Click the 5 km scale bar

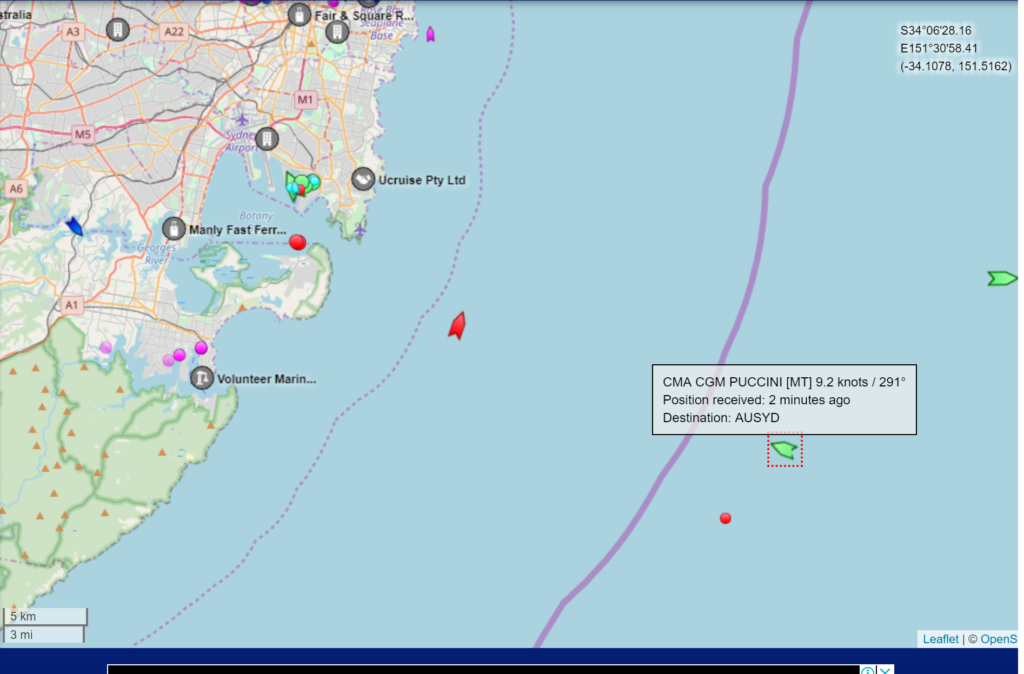(x=44, y=616)
